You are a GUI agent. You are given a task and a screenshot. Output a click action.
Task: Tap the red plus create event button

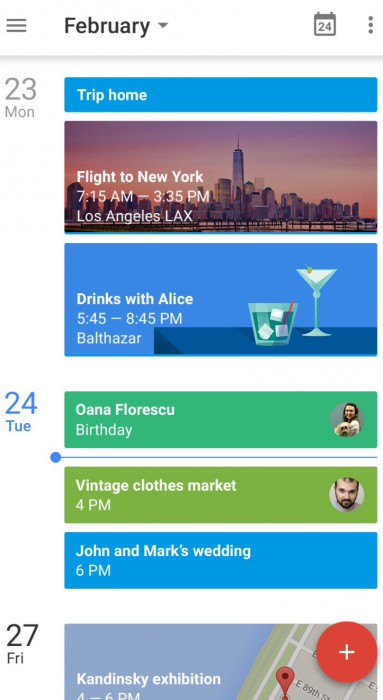coord(346,652)
